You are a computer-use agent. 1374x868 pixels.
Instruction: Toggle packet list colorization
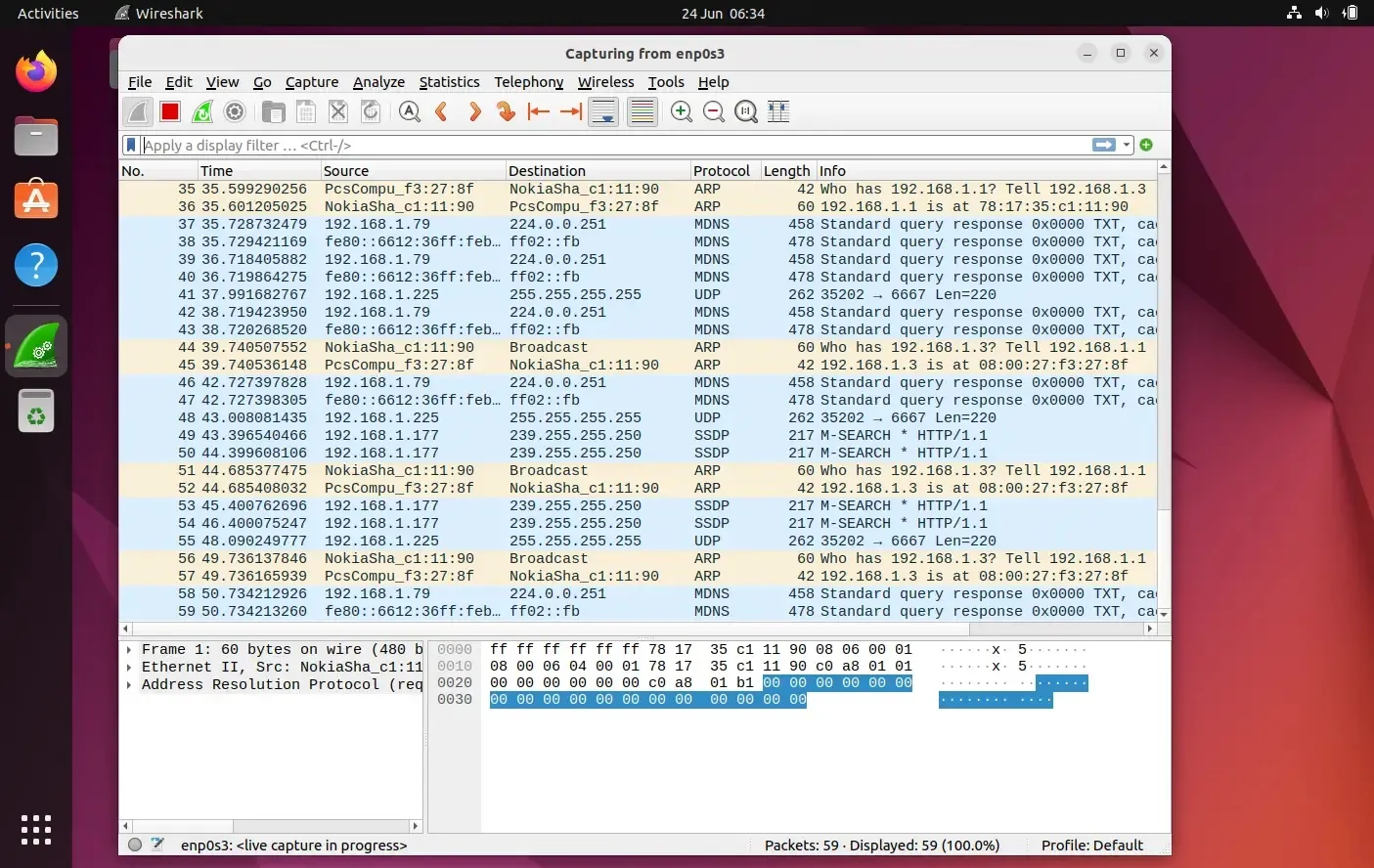[x=643, y=111]
